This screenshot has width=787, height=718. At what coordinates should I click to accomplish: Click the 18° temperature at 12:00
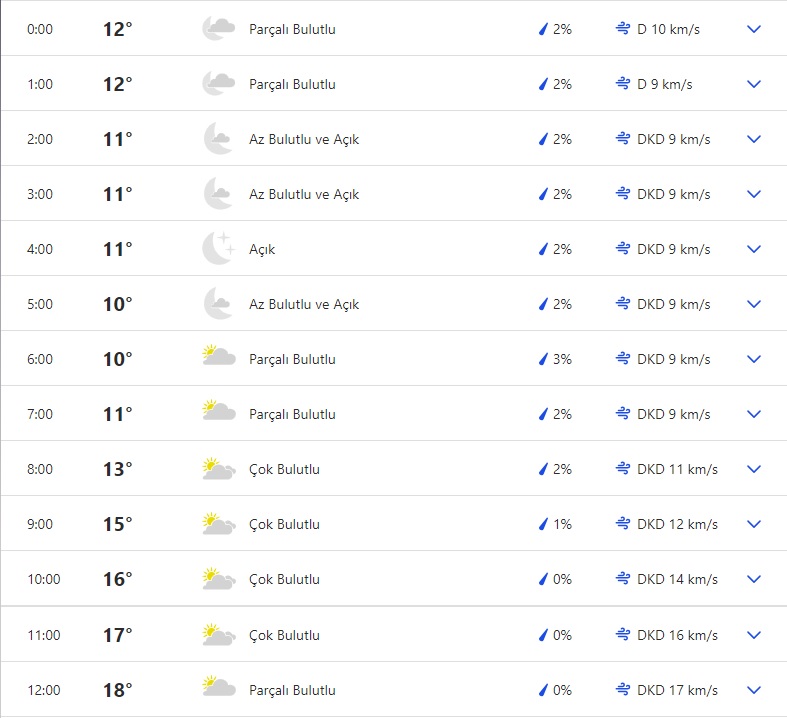pyautogui.click(x=117, y=690)
